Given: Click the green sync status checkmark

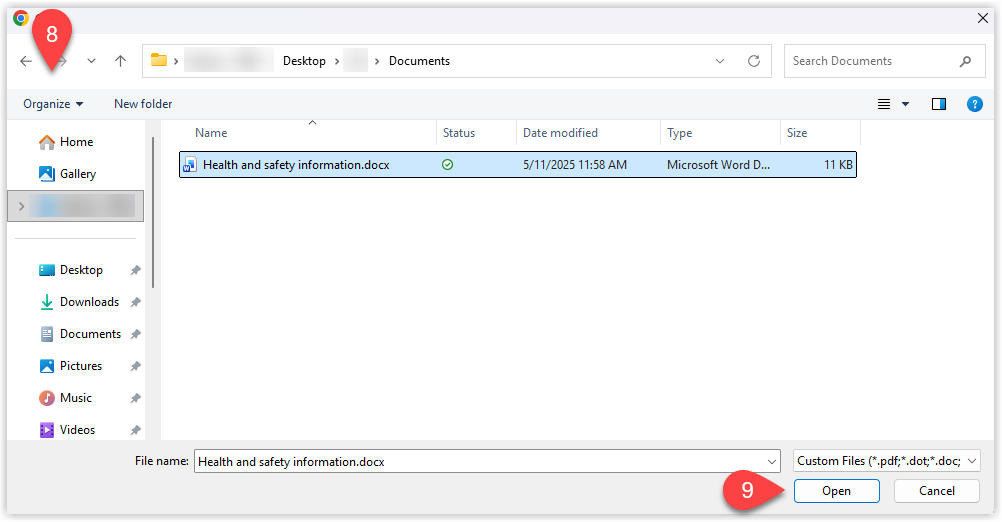Looking at the screenshot, I should (447, 165).
